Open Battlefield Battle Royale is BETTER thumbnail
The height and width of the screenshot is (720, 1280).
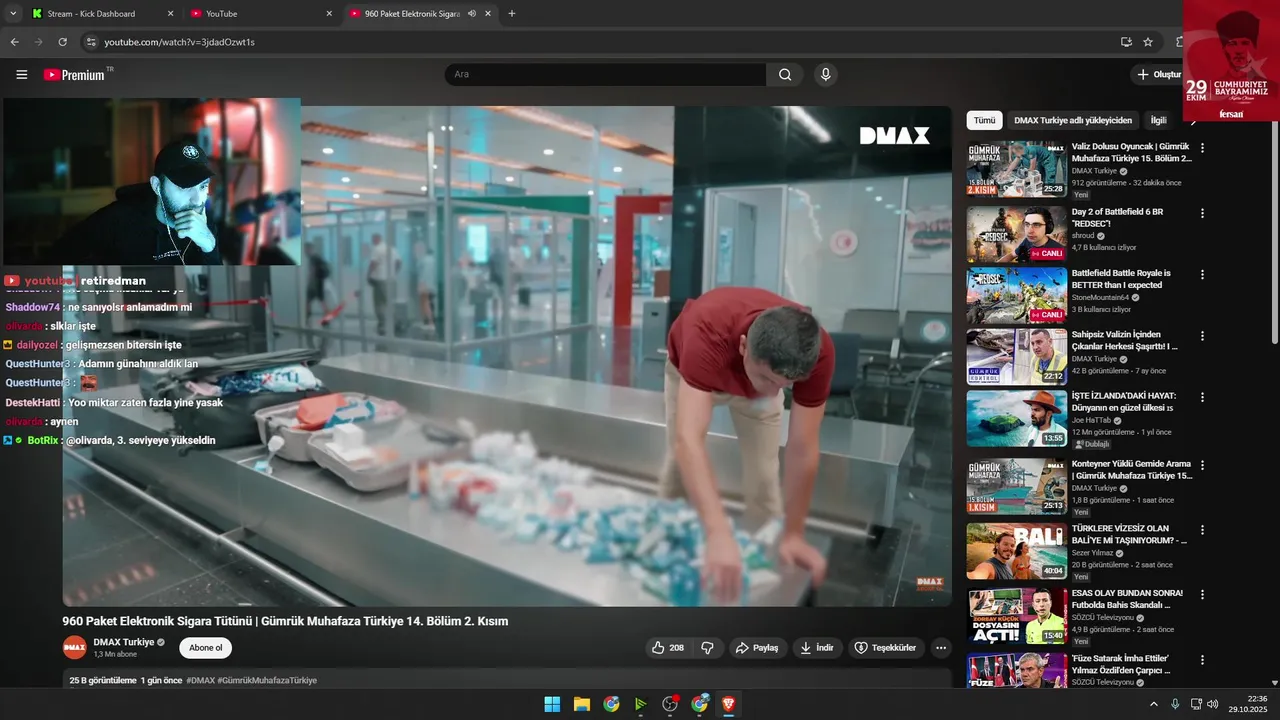[1016, 295]
